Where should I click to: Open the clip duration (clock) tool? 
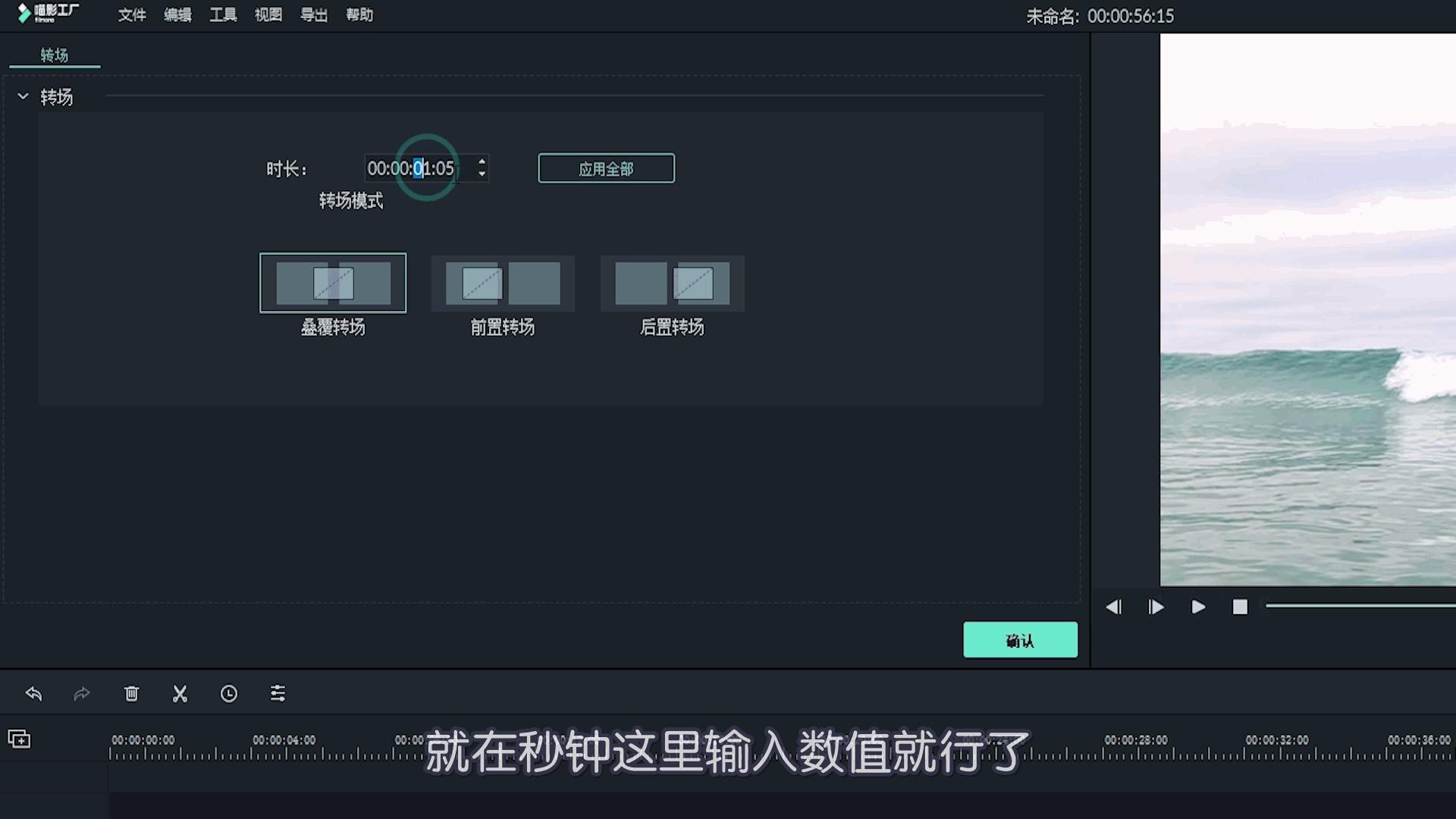pos(228,693)
